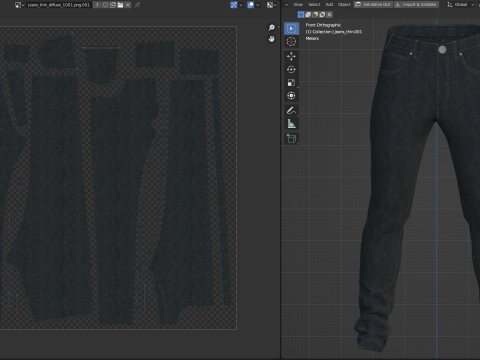Open the View menu in 3D viewport
The image size is (480, 360).
pyautogui.click(x=298, y=5)
